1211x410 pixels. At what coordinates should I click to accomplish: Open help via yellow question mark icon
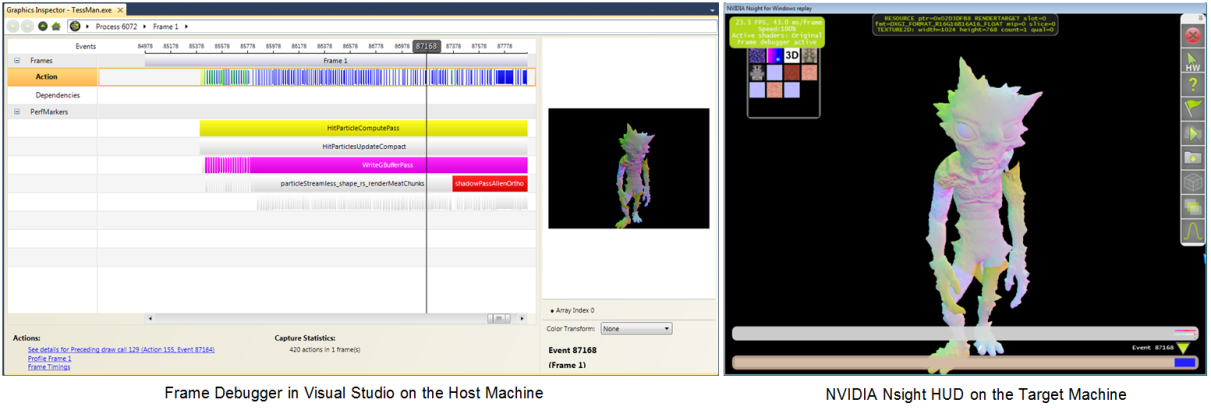click(x=1192, y=85)
